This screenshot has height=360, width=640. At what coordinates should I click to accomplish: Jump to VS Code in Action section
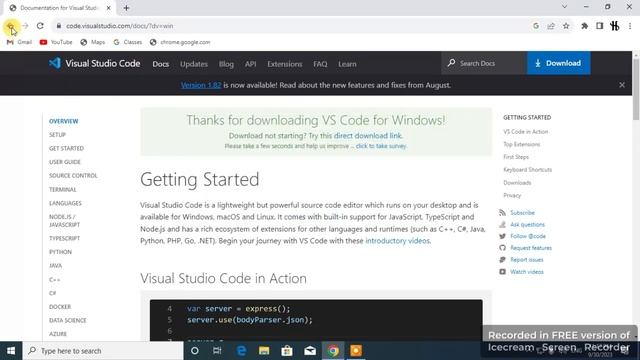(x=525, y=132)
